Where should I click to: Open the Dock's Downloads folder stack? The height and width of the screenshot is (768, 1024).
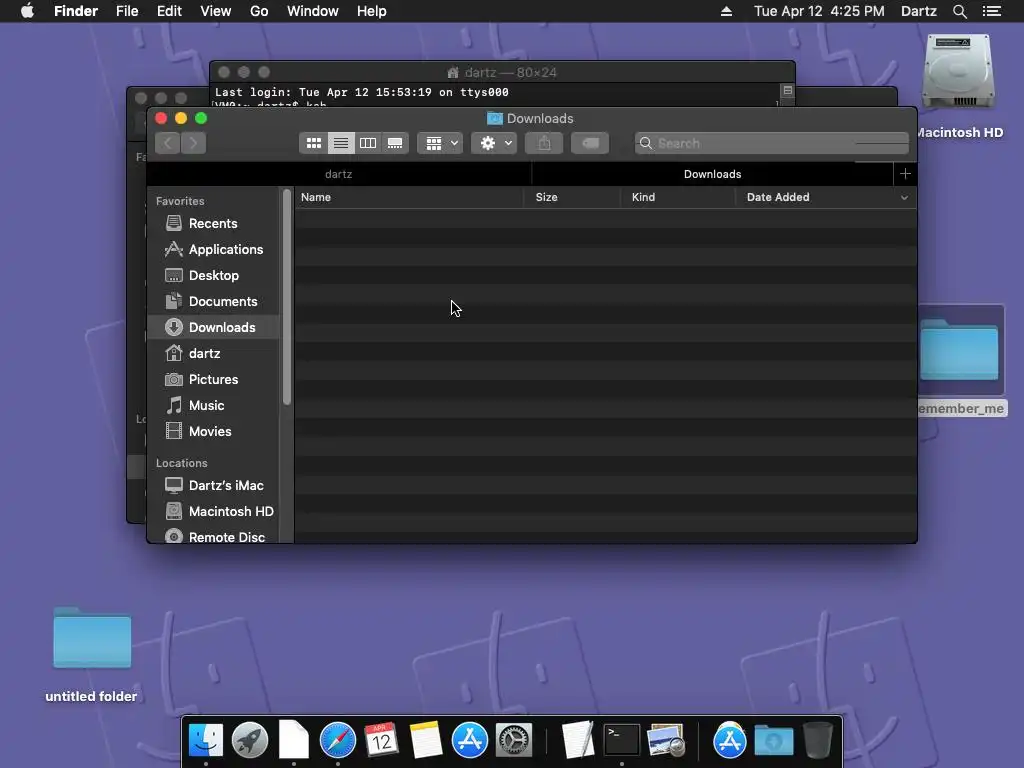pyautogui.click(x=774, y=741)
